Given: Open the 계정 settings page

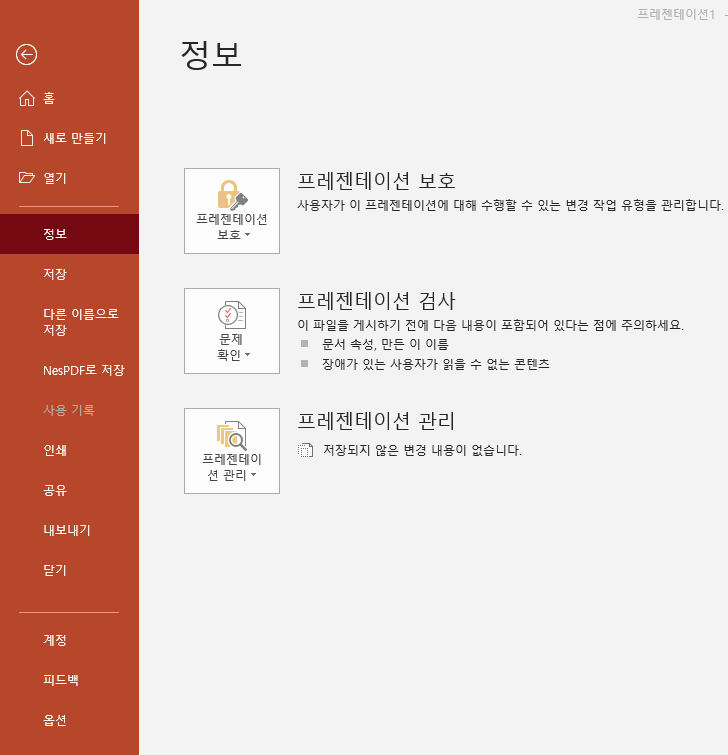Looking at the screenshot, I should pyautogui.click(x=55, y=640).
